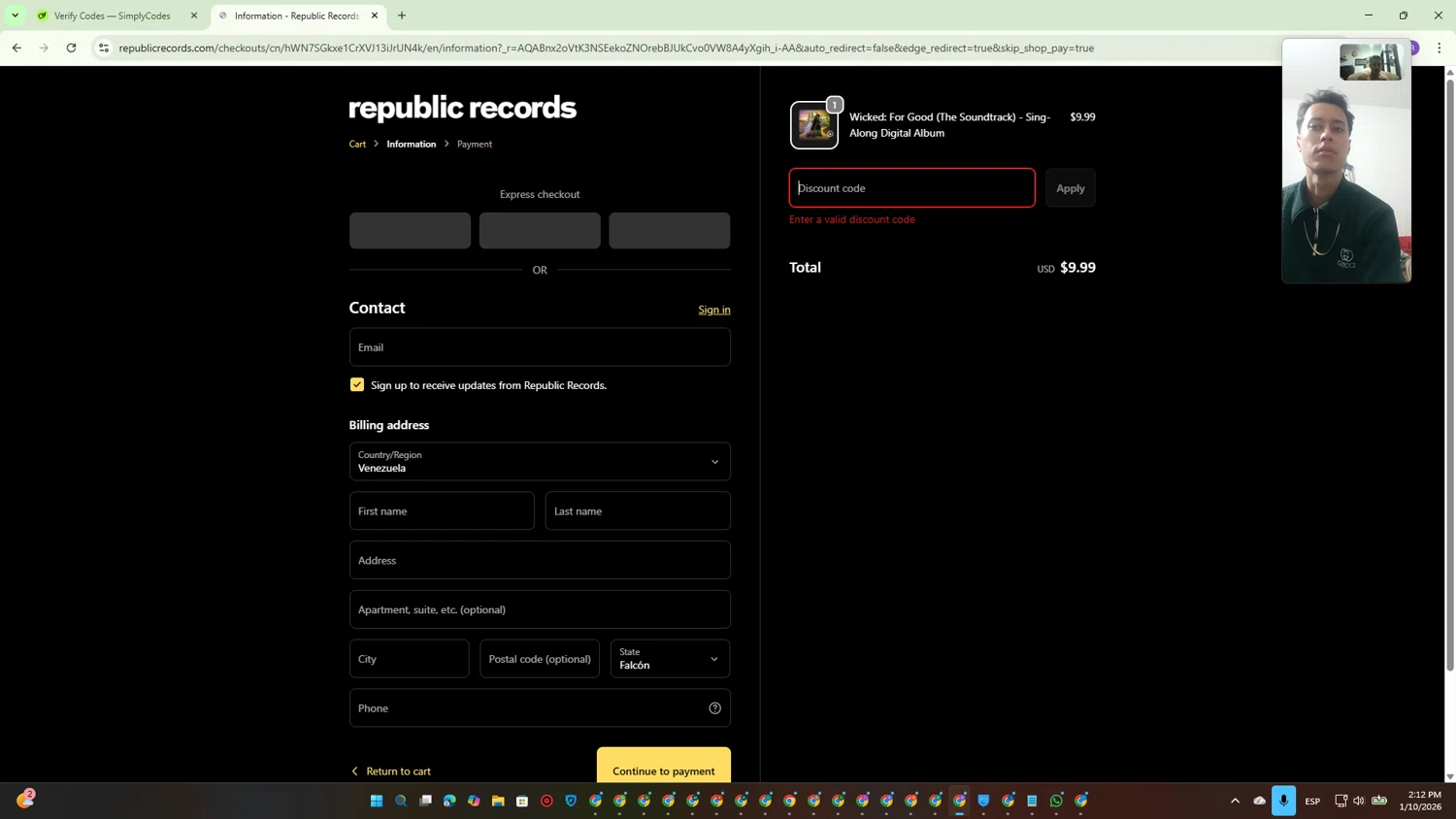Open the Windows Start menu
The height and width of the screenshot is (819, 1456).
[377, 801]
